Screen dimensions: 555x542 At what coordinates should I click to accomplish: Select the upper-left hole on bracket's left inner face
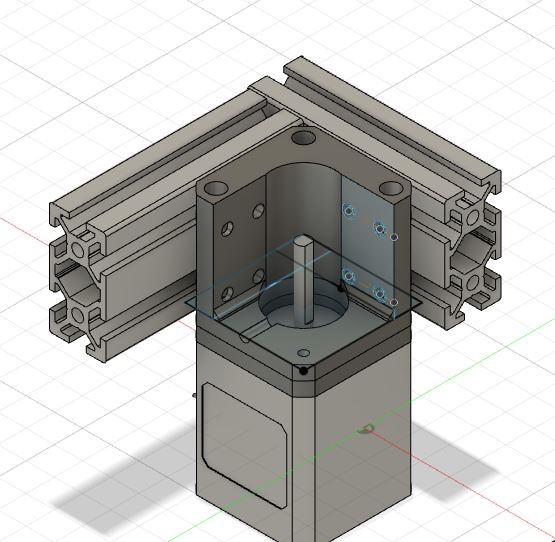coord(227,229)
